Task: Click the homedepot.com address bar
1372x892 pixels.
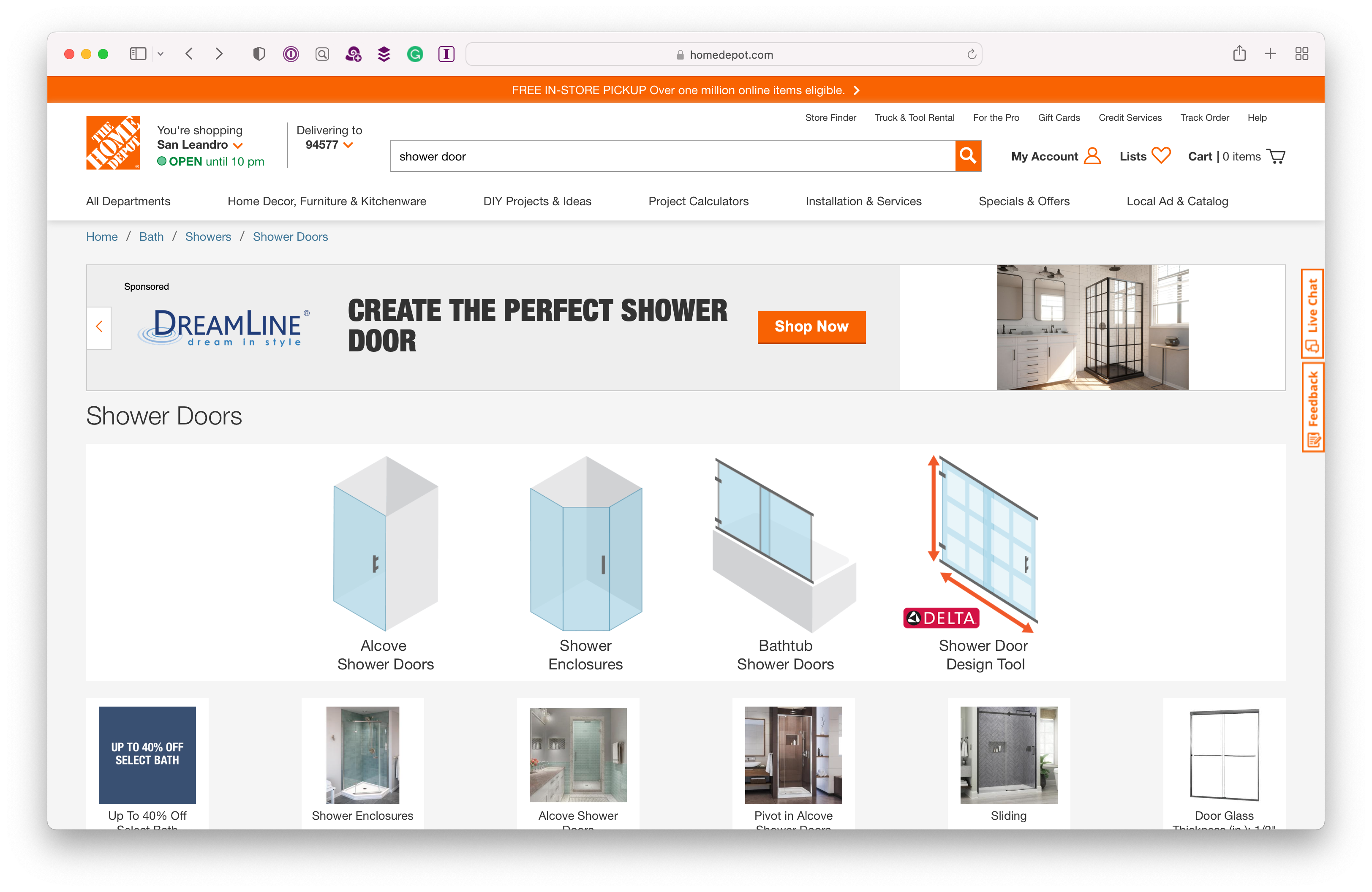Action: point(724,54)
